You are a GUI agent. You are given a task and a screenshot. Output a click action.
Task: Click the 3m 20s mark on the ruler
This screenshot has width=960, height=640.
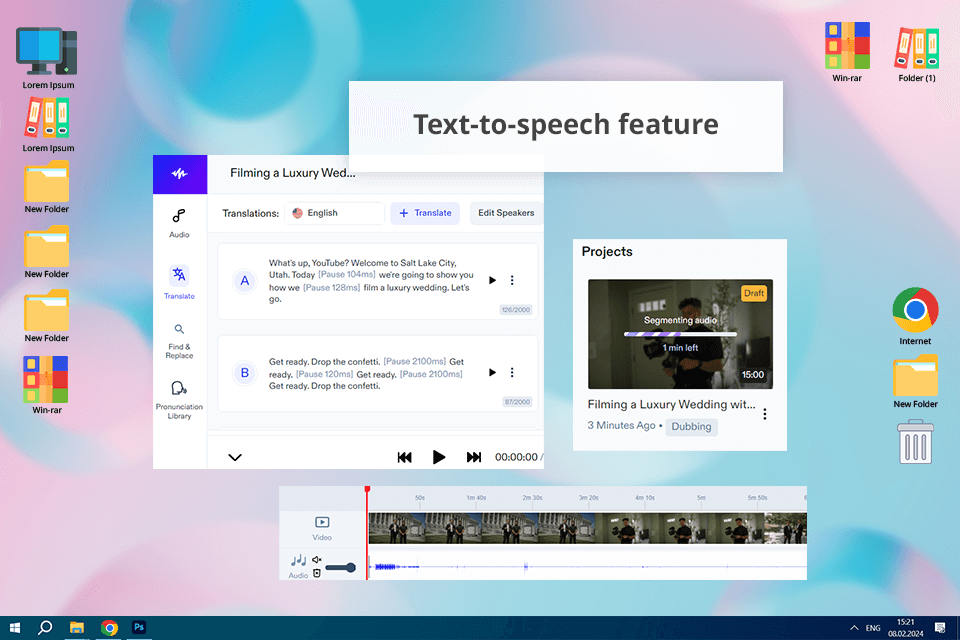point(588,498)
